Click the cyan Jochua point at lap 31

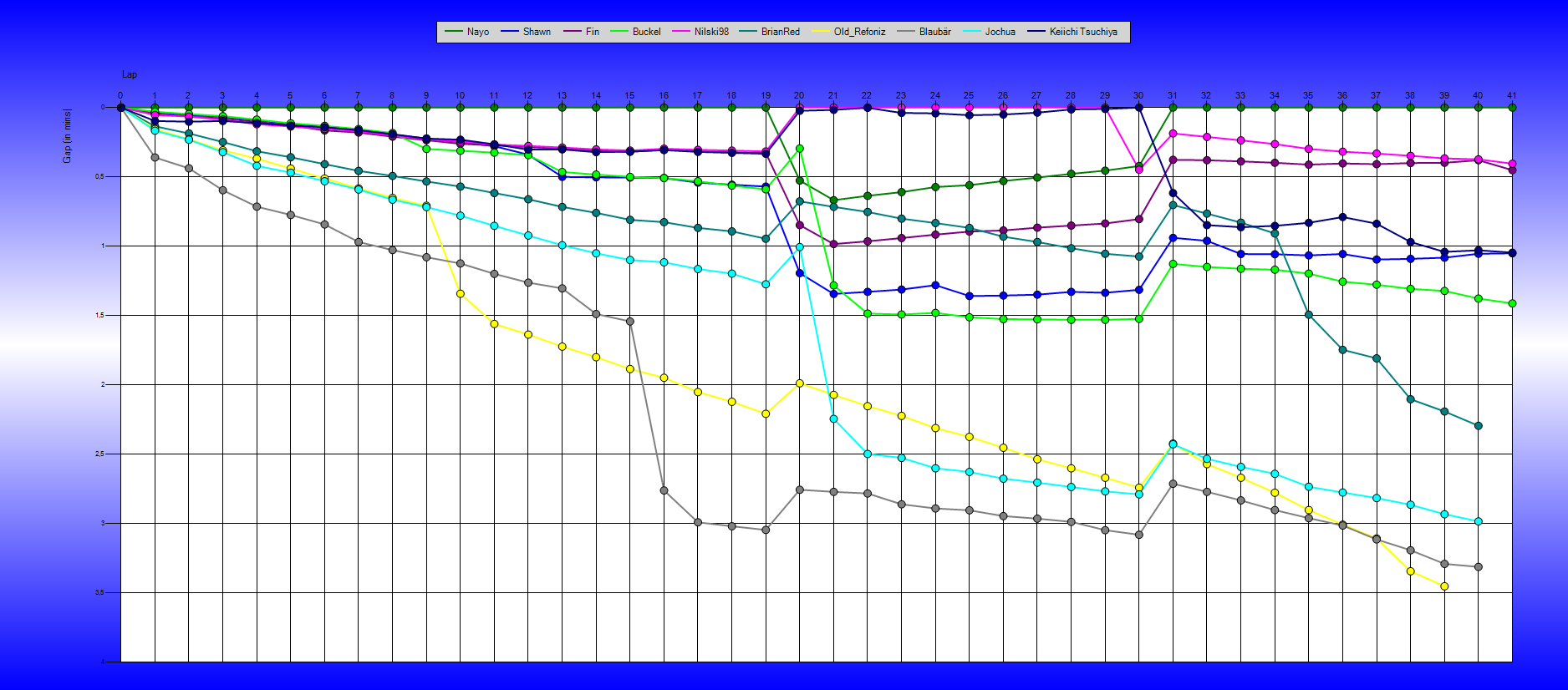coord(1173,444)
